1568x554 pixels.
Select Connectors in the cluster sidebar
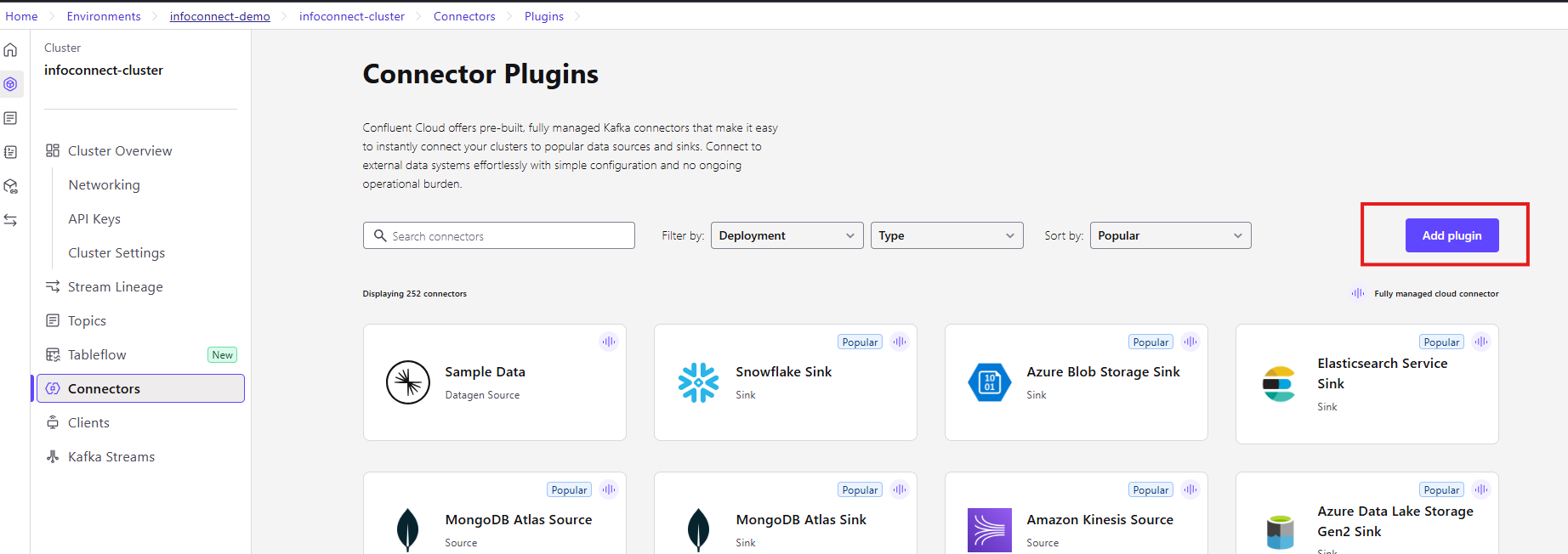coord(140,388)
